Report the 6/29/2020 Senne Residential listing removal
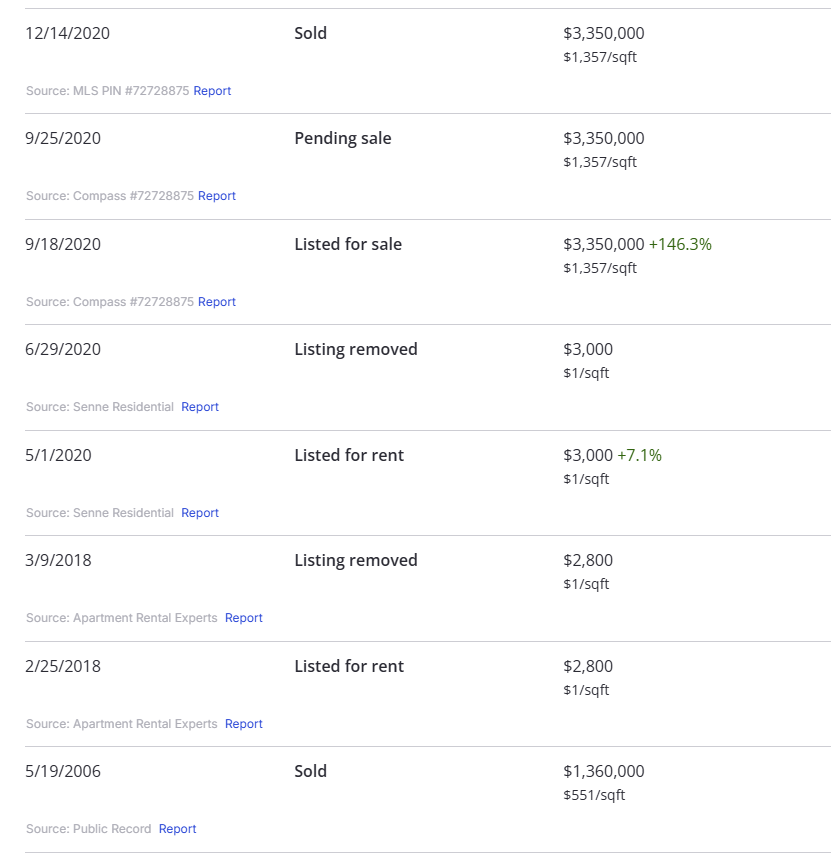831x859 pixels. pyautogui.click(x=200, y=407)
